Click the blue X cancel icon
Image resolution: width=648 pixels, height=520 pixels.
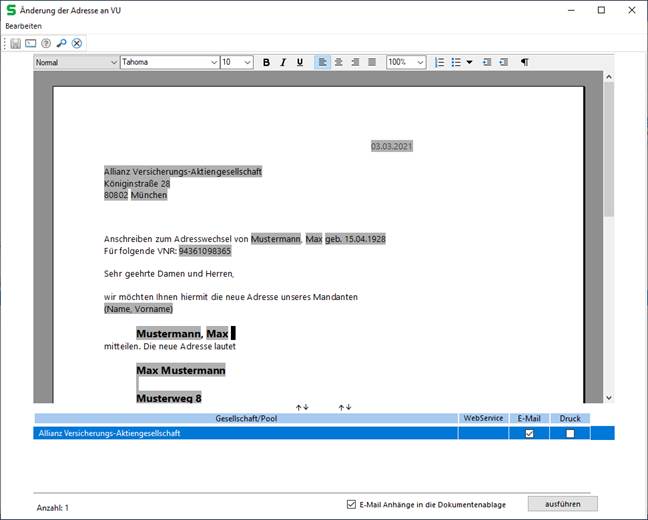tap(77, 43)
